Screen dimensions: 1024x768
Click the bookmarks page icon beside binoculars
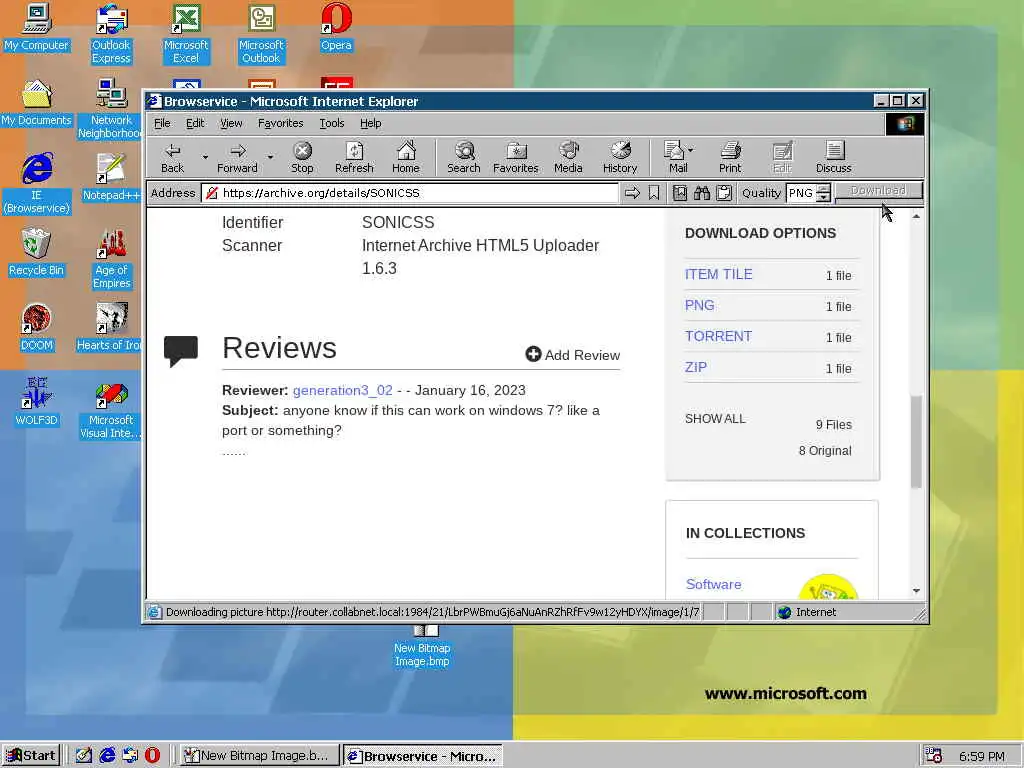[680, 193]
